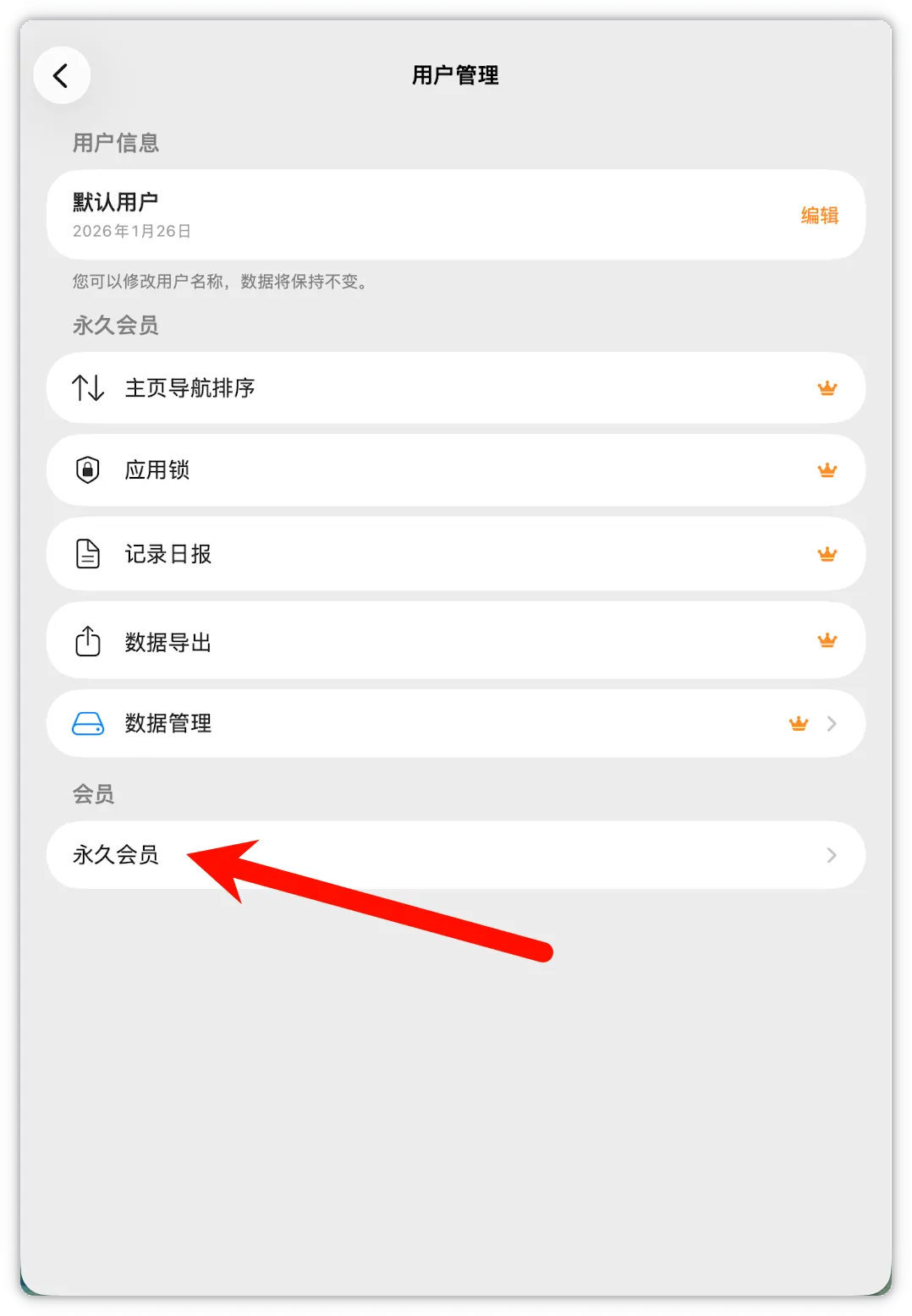Tap the 编辑 link to rename user
912x1316 pixels.
click(x=820, y=216)
